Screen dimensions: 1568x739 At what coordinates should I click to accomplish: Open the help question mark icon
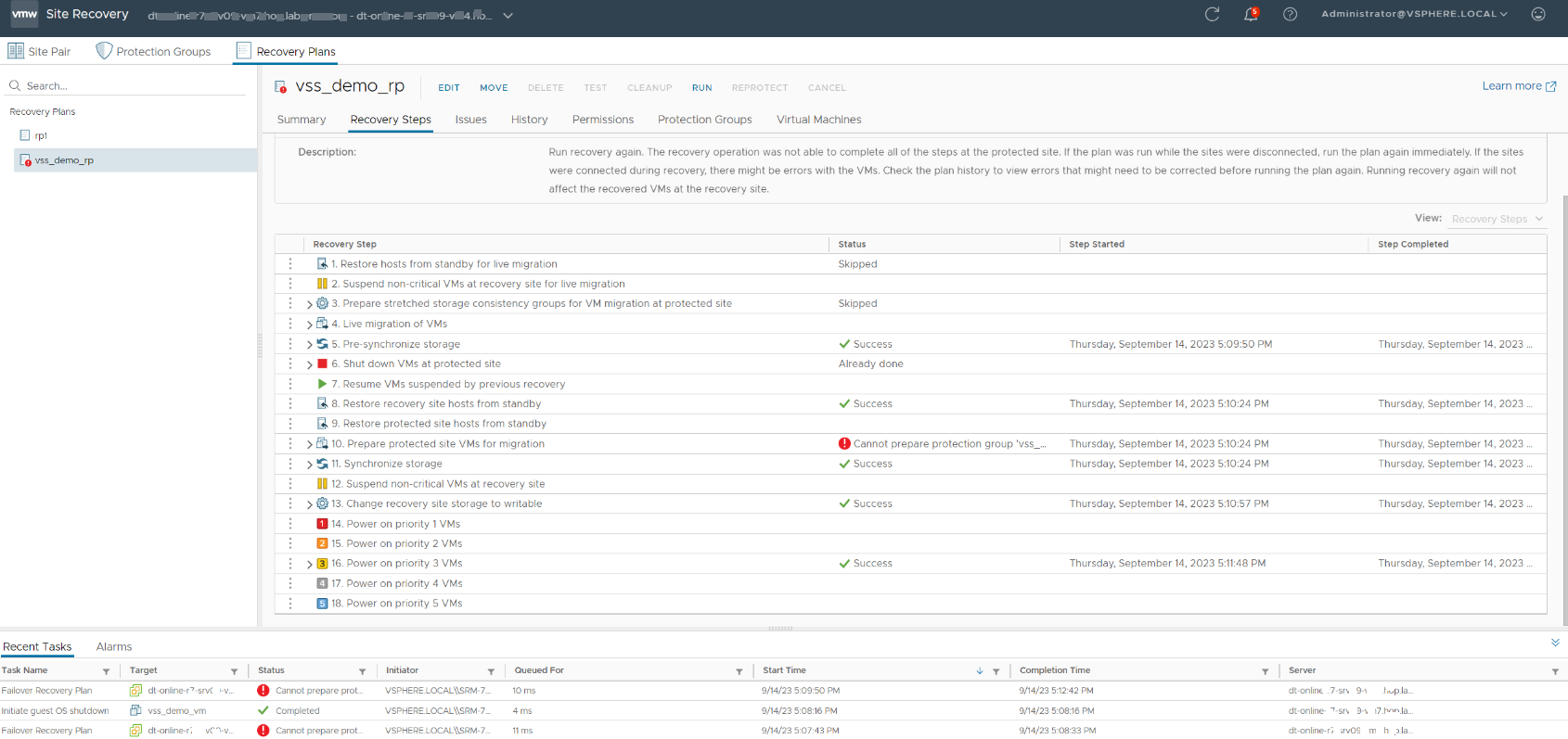click(x=1290, y=14)
